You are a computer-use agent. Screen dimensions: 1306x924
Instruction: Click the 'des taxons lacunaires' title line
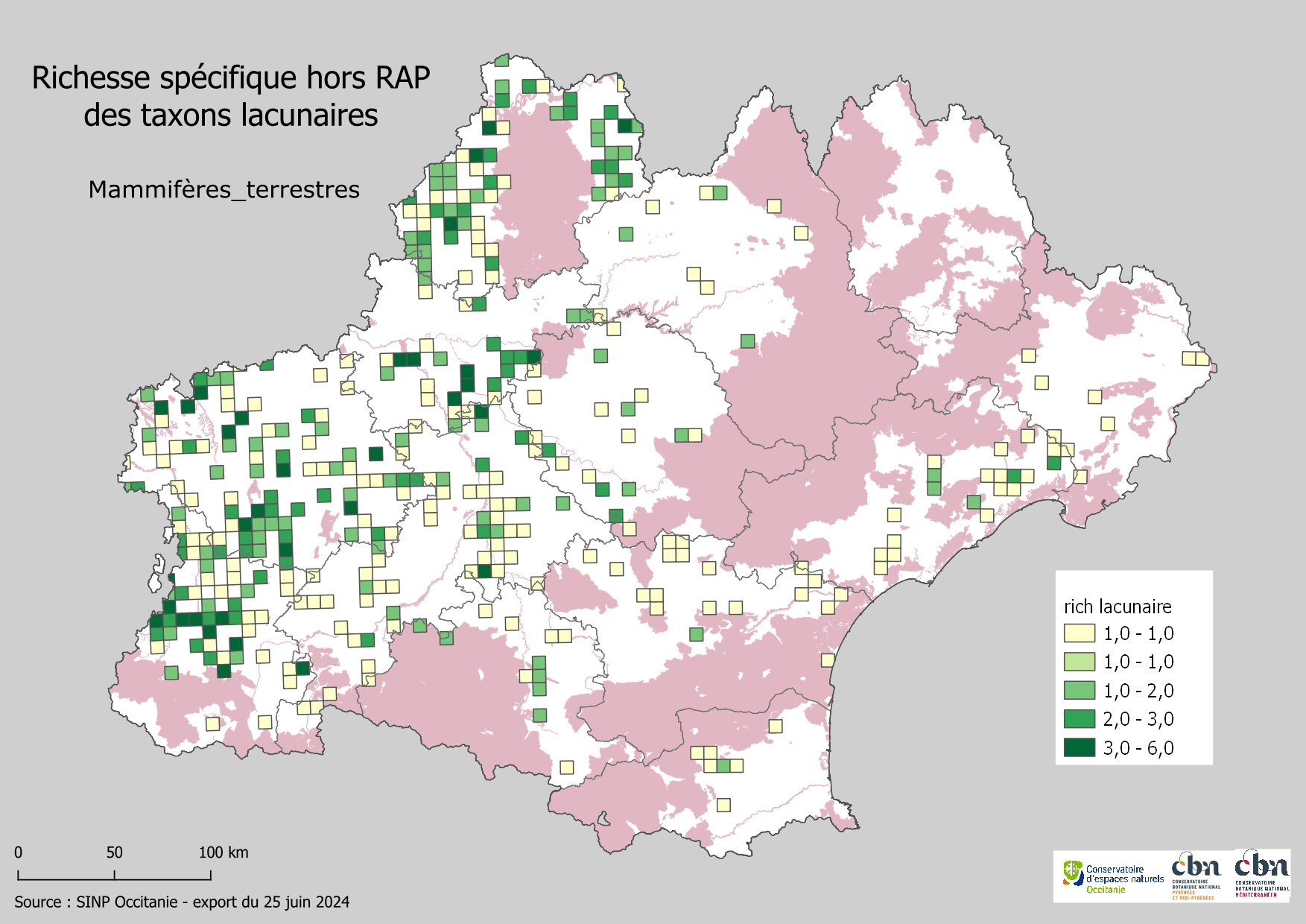[x=231, y=115]
